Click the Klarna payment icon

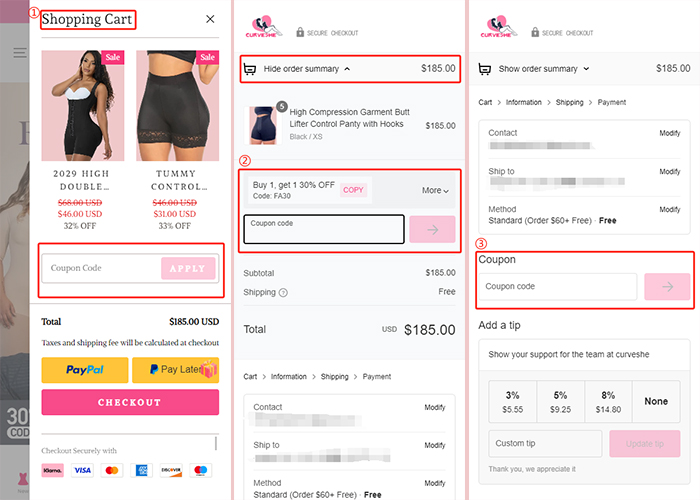(x=53, y=470)
